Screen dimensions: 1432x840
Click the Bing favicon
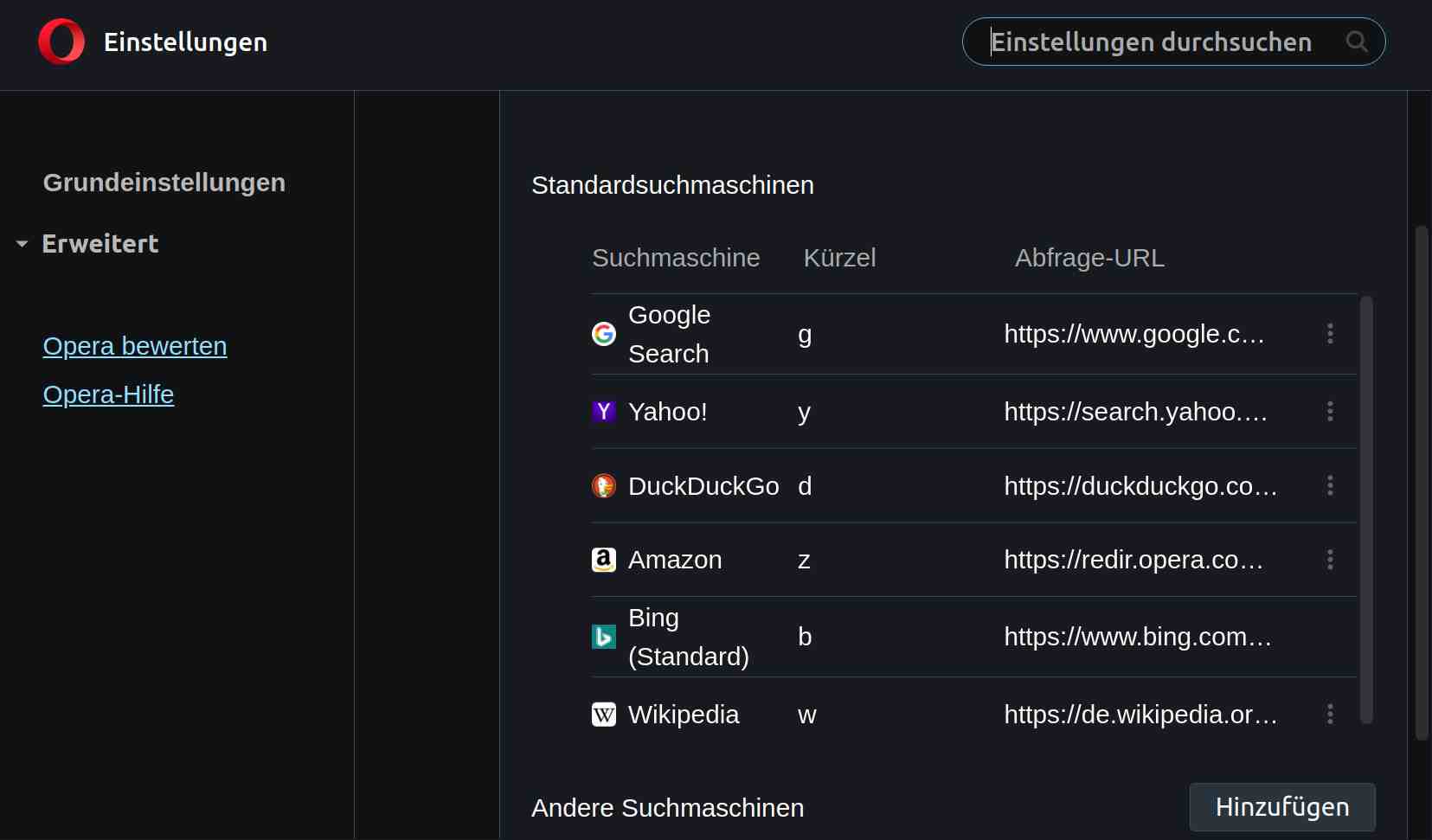[x=604, y=637]
